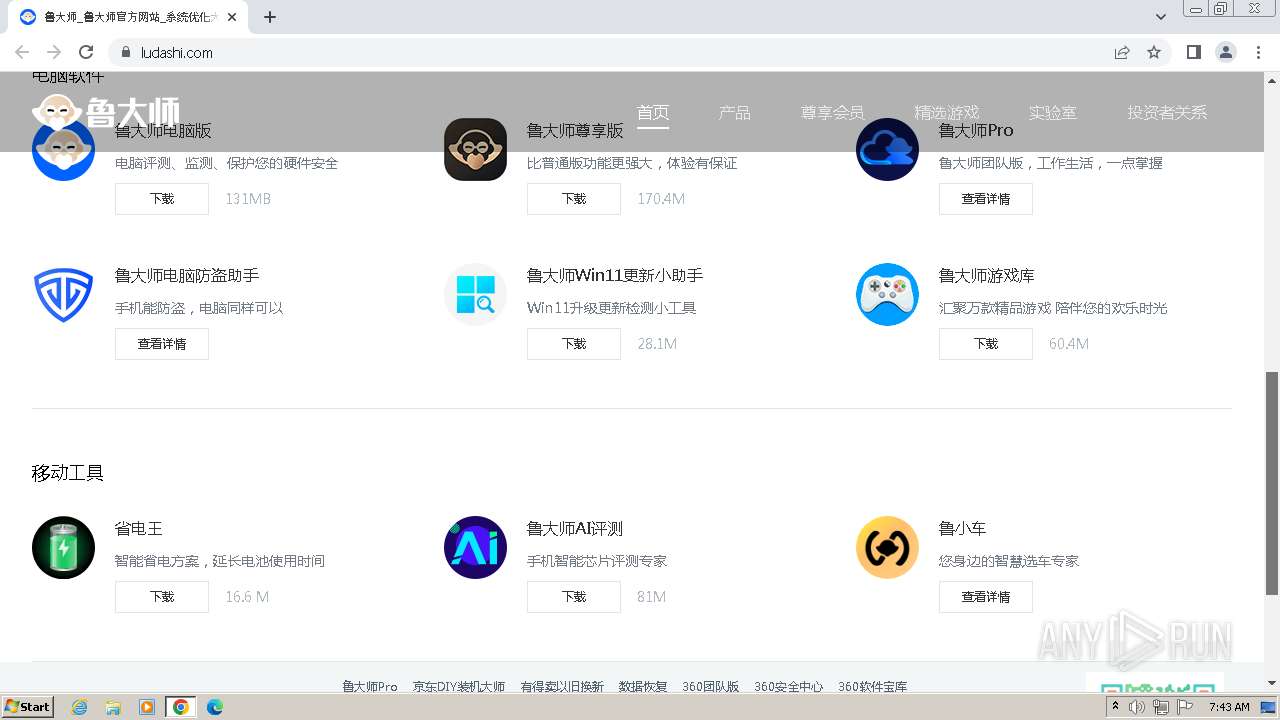
Task: Open a new browser tab
Action: pyautogui.click(x=270, y=17)
